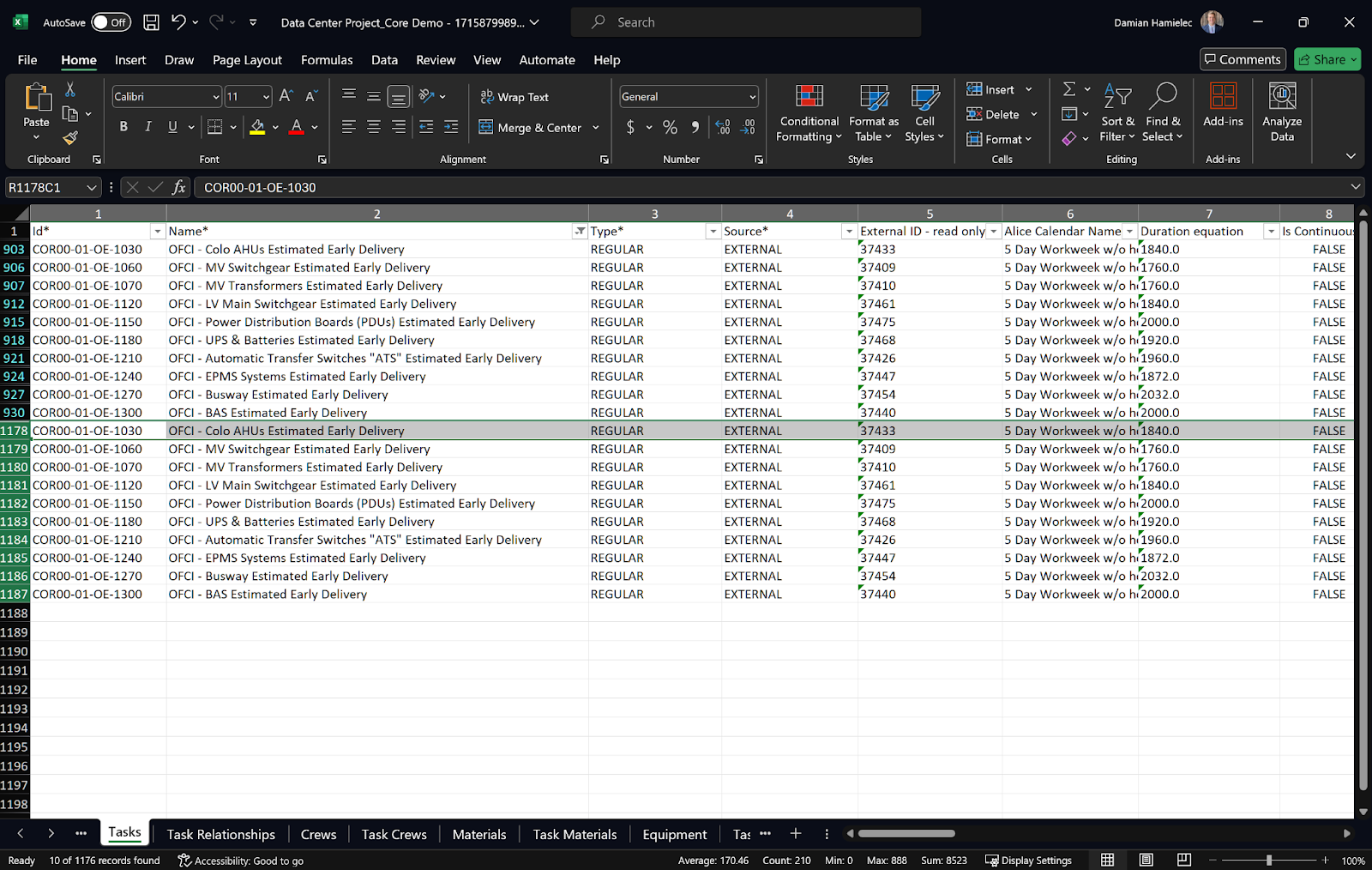Open the Id* column filter dropdown
Viewport: 1372px width, 870px height.
click(x=157, y=232)
